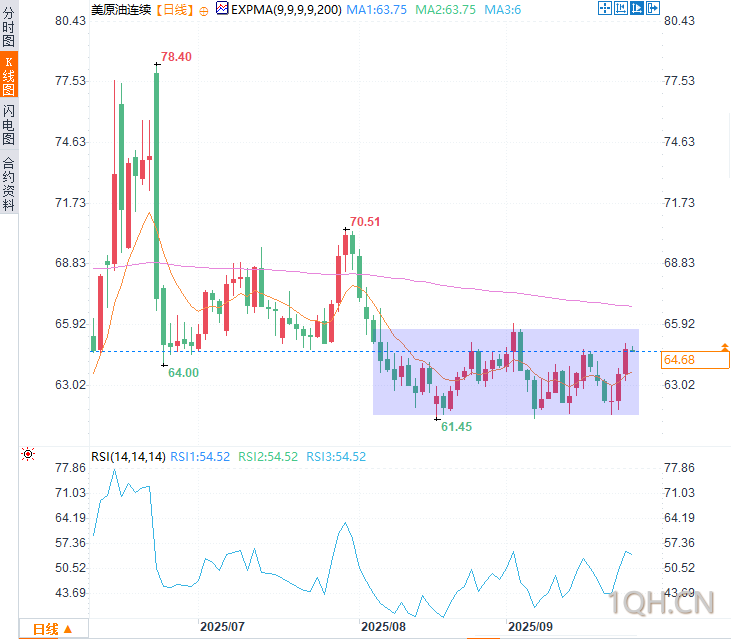Click the RSI1:54.52 value
The image size is (731, 639).
coord(200,457)
